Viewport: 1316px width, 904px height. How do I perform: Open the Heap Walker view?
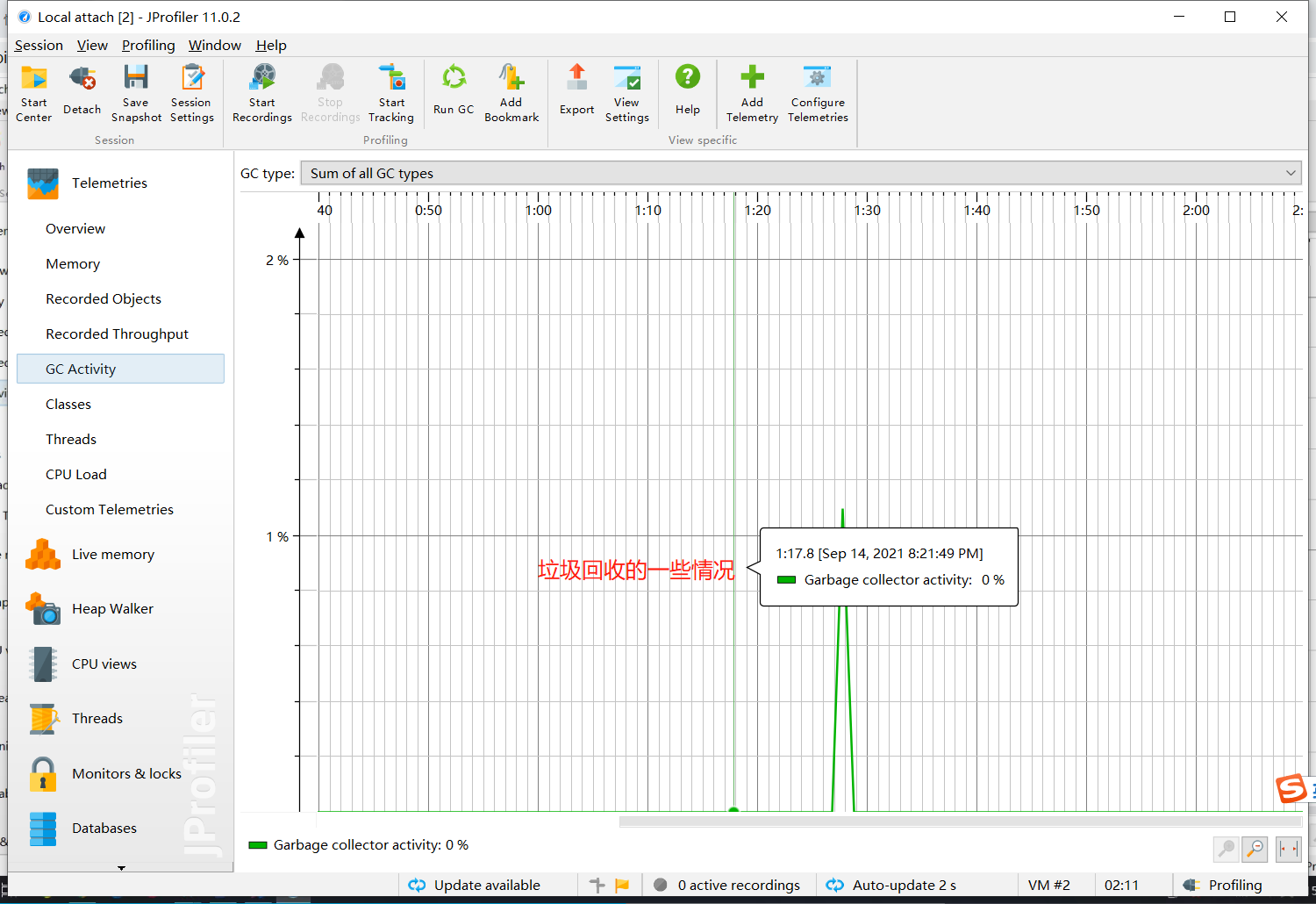coord(112,608)
